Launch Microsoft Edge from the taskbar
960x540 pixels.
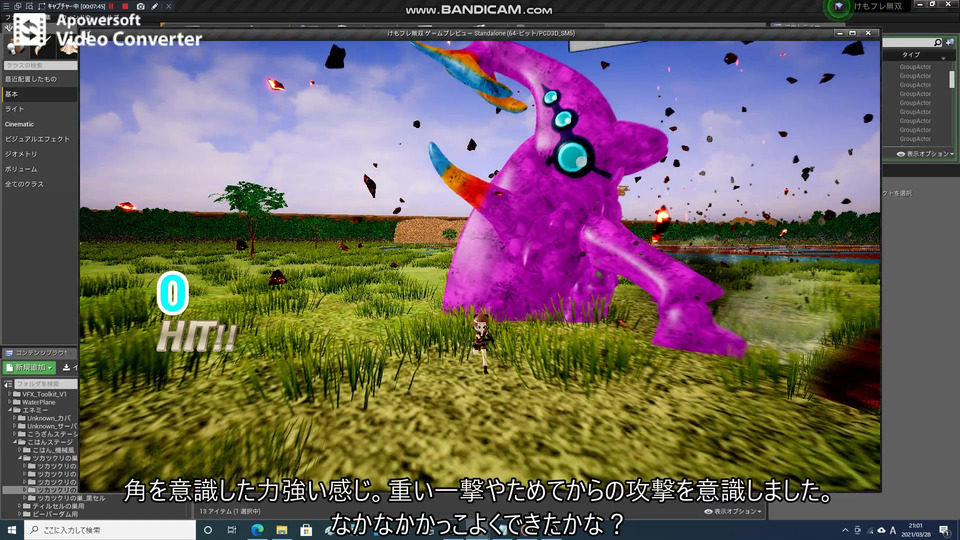(257, 530)
